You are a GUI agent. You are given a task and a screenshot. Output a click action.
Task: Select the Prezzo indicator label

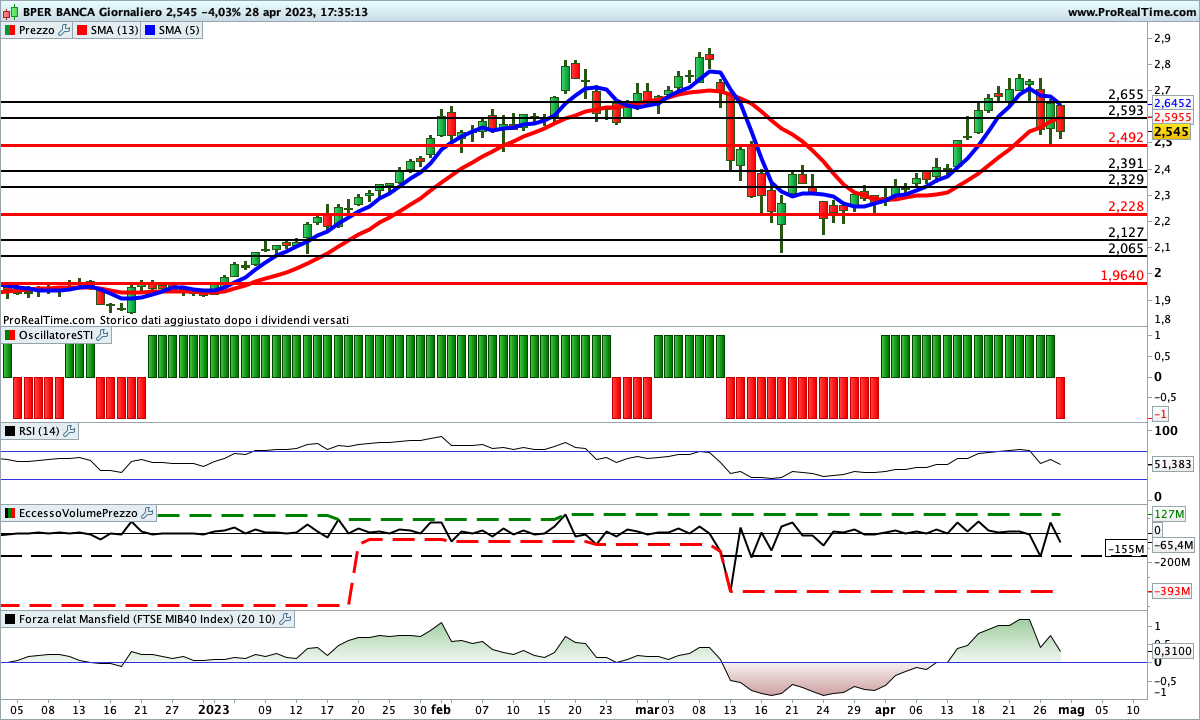tap(38, 30)
